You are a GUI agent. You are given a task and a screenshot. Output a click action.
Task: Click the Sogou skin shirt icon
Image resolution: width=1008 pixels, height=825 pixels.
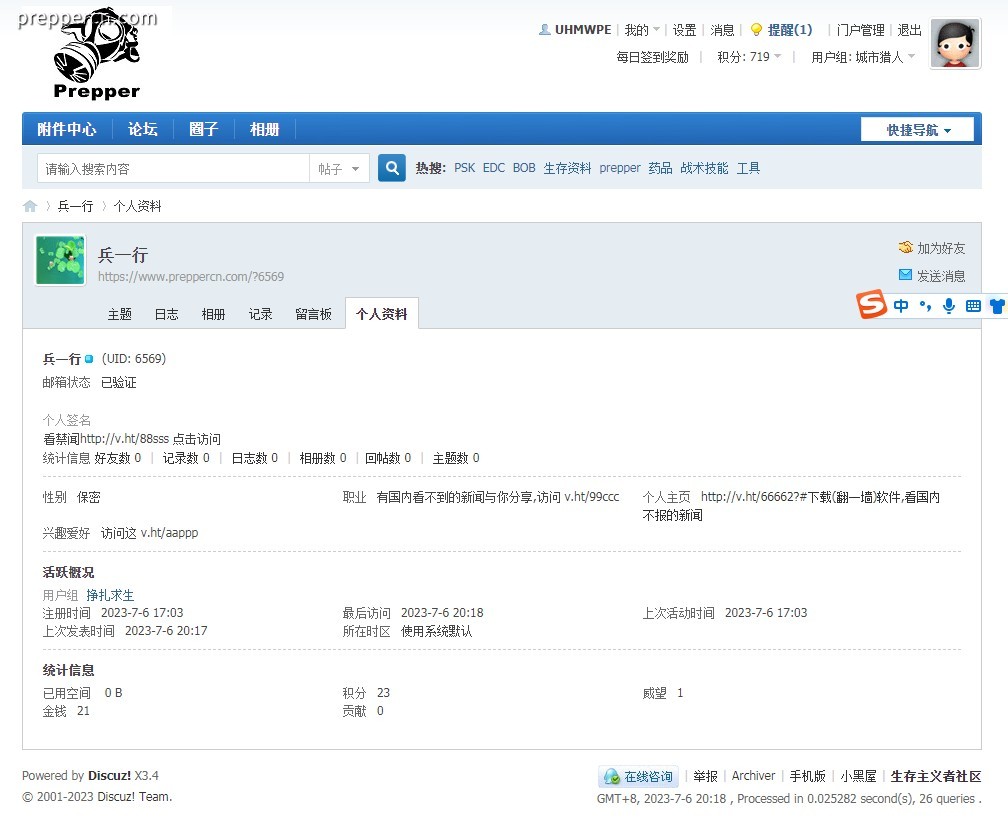point(998,306)
